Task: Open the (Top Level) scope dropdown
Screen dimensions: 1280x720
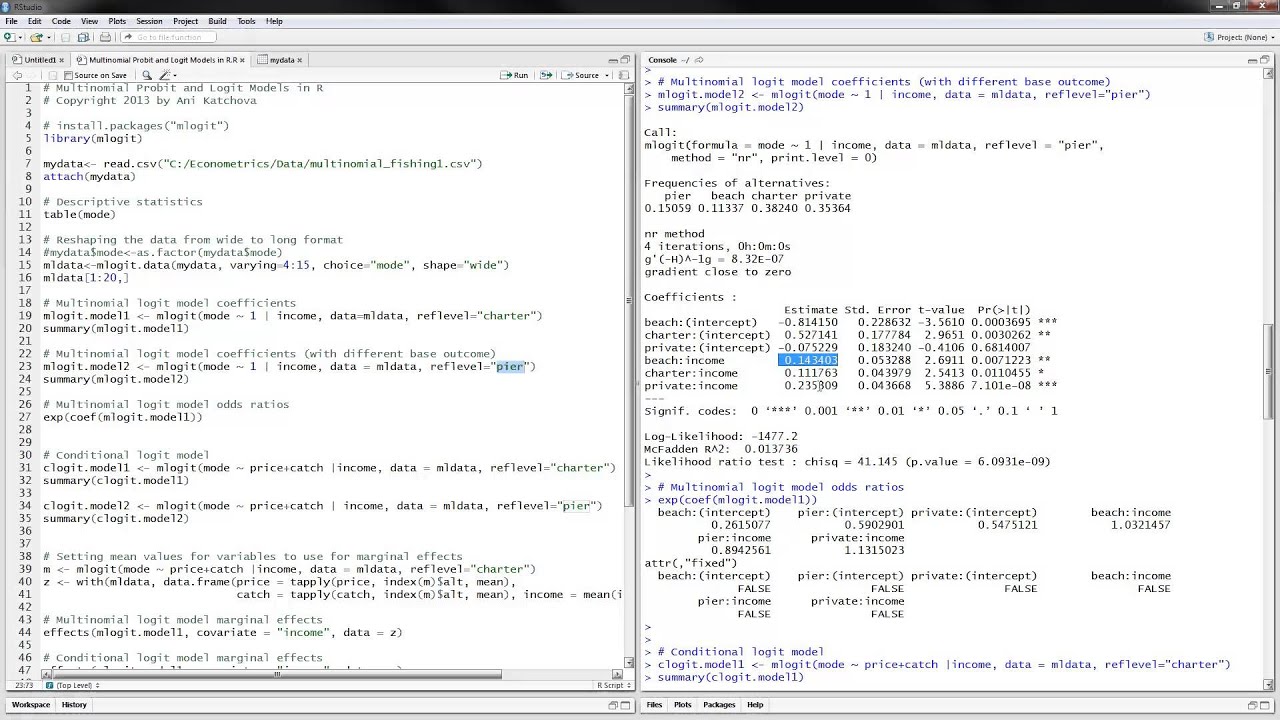Action: coord(74,685)
